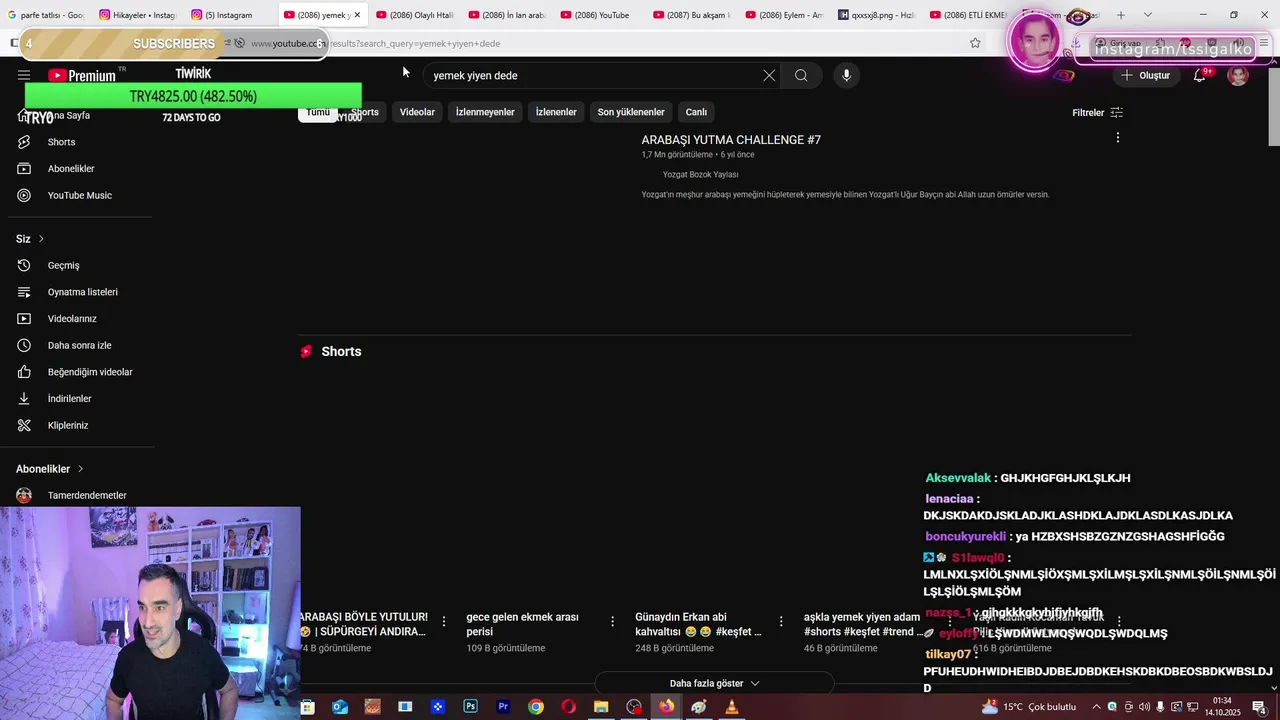Open a new browser tab
This screenshot has height=720, width=1280.
click(1121, 15)
